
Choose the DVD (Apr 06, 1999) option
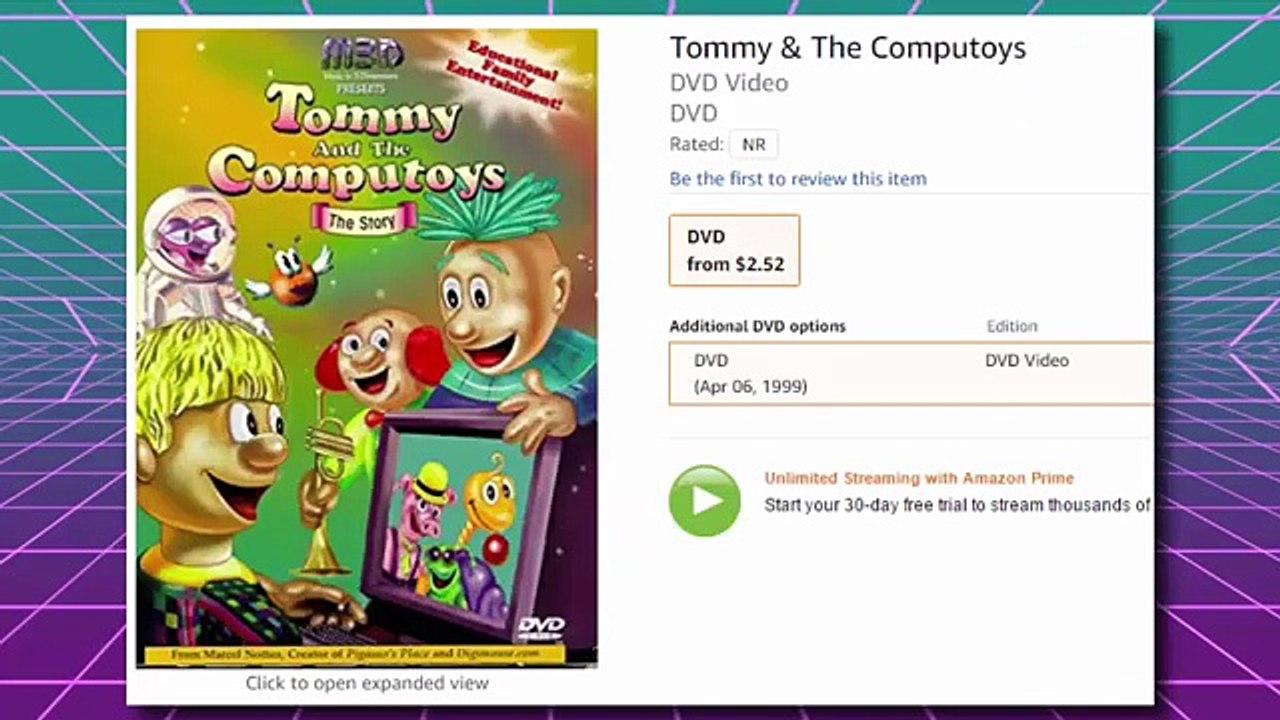coord(750,373)
